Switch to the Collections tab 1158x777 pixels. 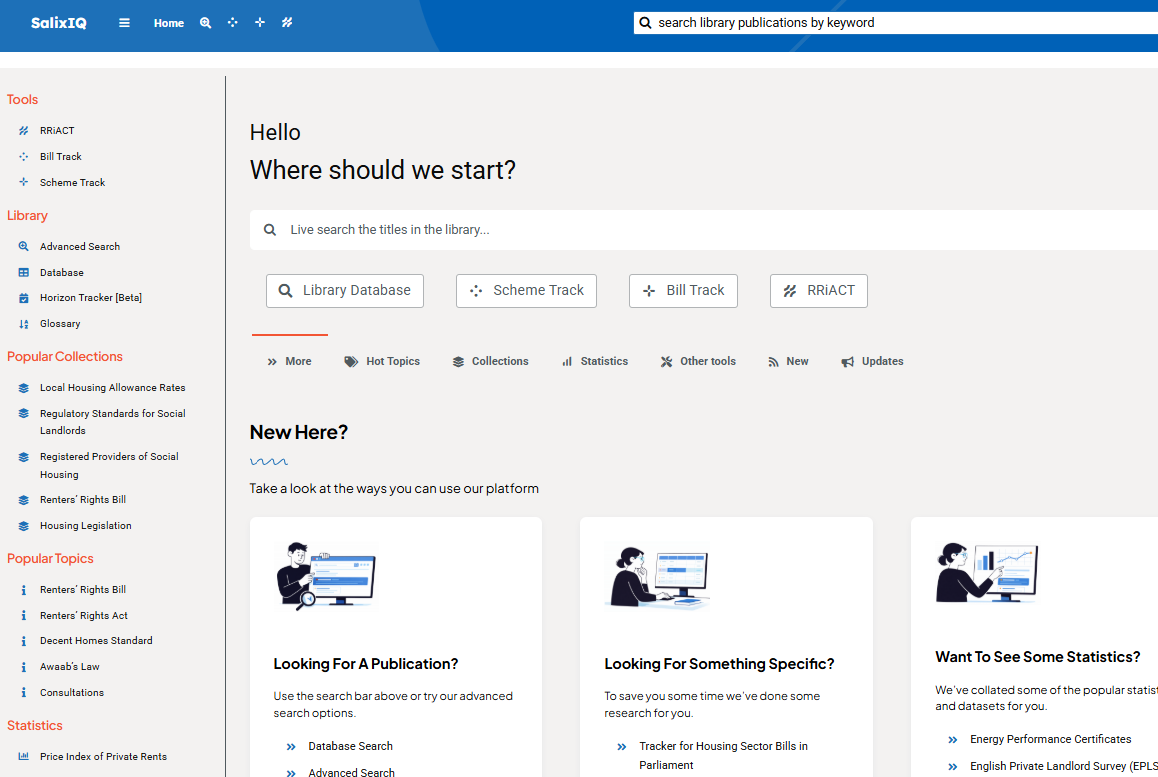pos(490,362)
